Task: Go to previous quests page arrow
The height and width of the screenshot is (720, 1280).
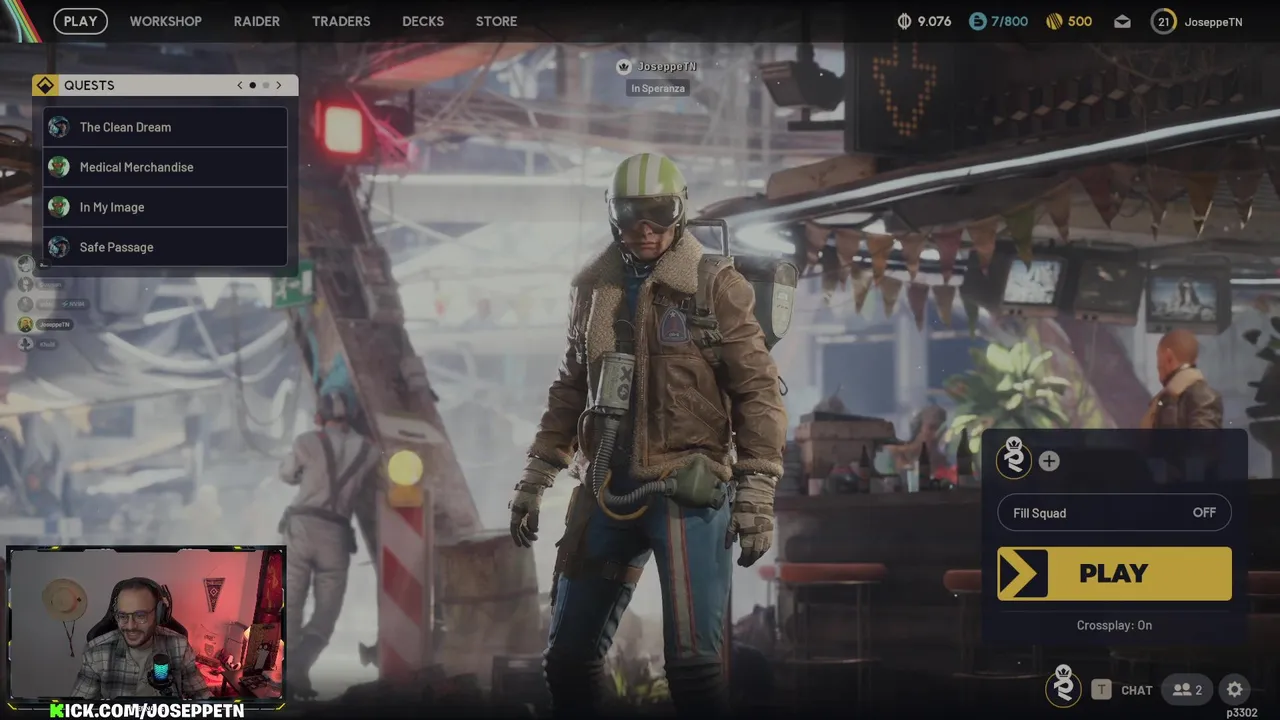Action: (x=240, y=85)
